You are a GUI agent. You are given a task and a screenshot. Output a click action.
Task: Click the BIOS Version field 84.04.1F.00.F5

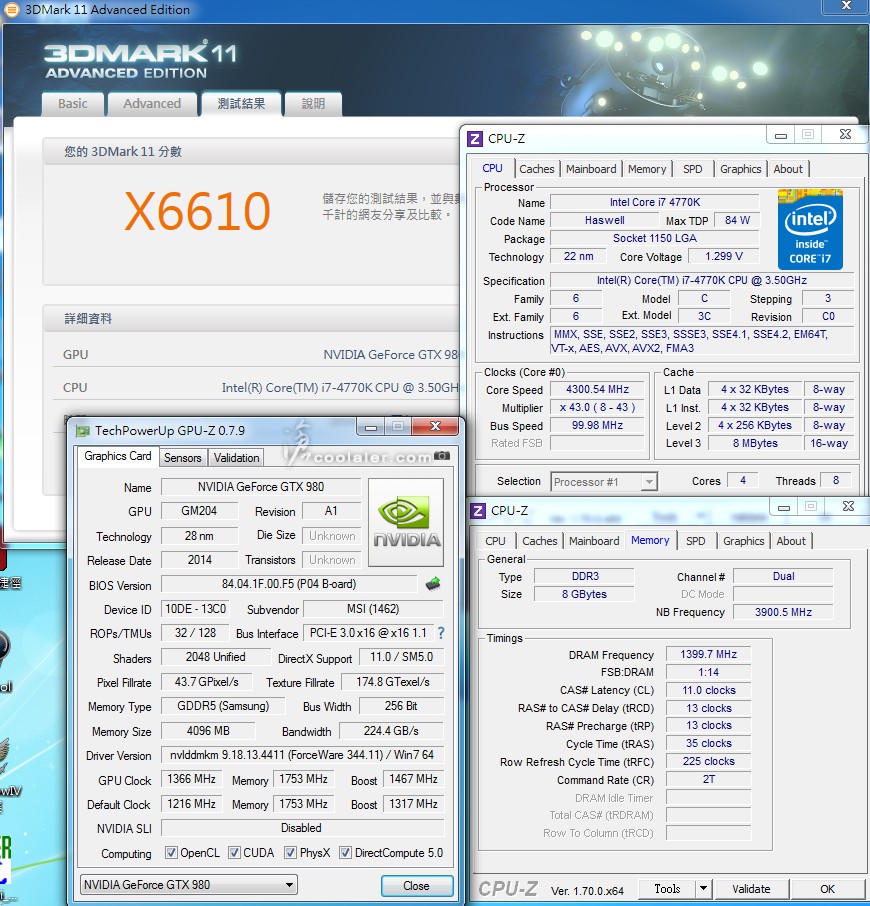pos(289,584)
